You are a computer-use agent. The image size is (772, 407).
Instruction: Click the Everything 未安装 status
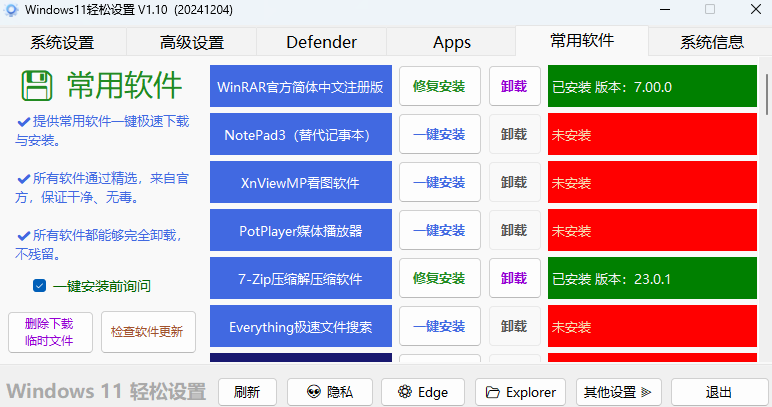click(x=652, y=326)
